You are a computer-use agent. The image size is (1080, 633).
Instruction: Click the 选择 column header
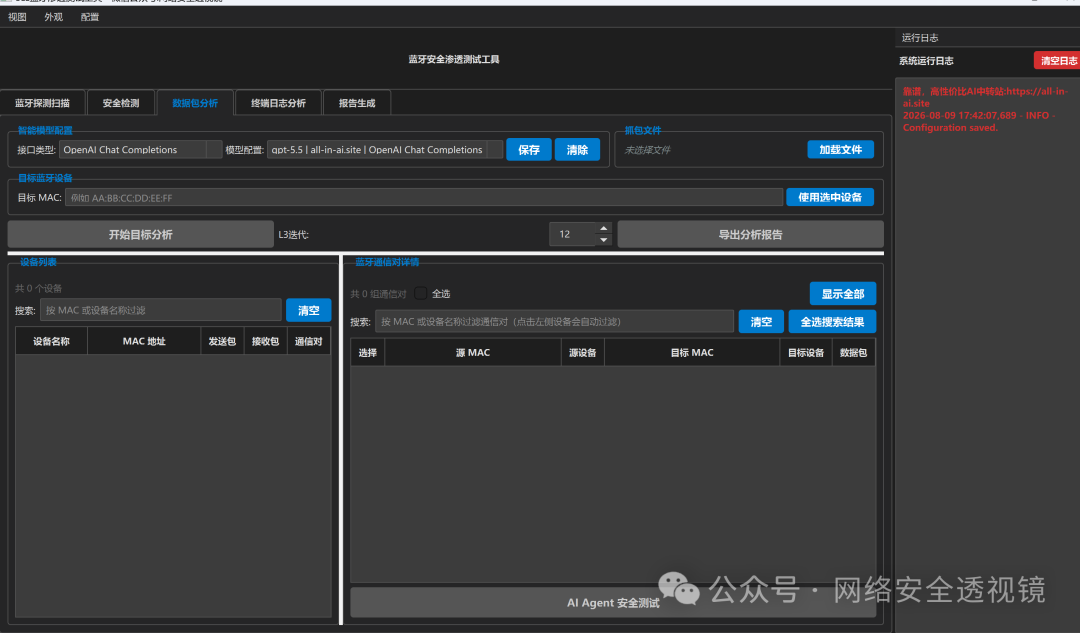(x=368, y=353)
